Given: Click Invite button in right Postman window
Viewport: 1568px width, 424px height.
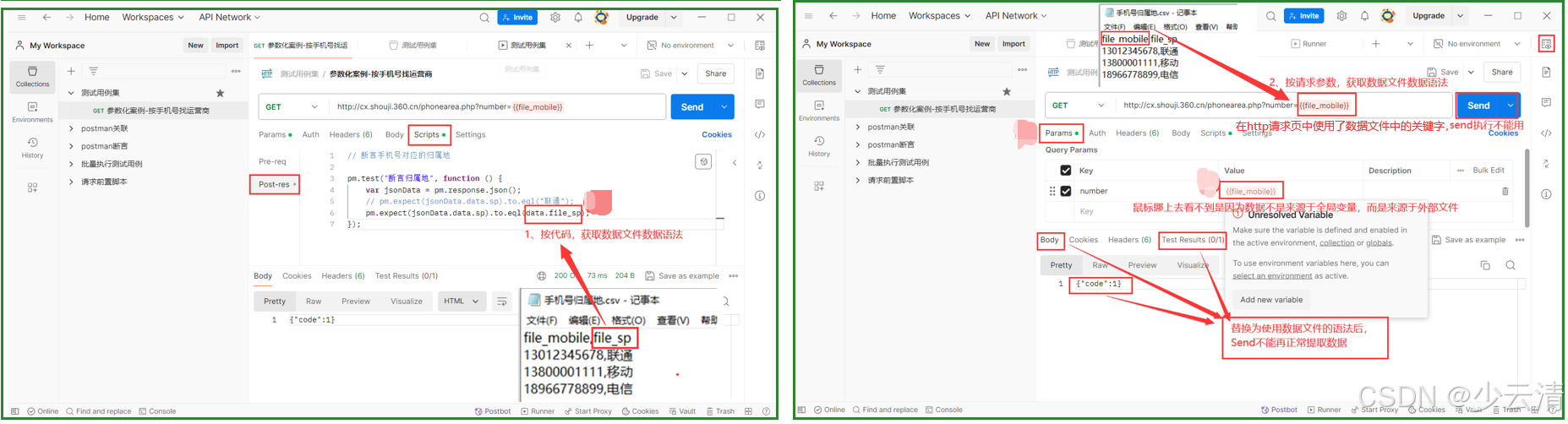Looking at the screenshot, I should [x=1303, y=16].
